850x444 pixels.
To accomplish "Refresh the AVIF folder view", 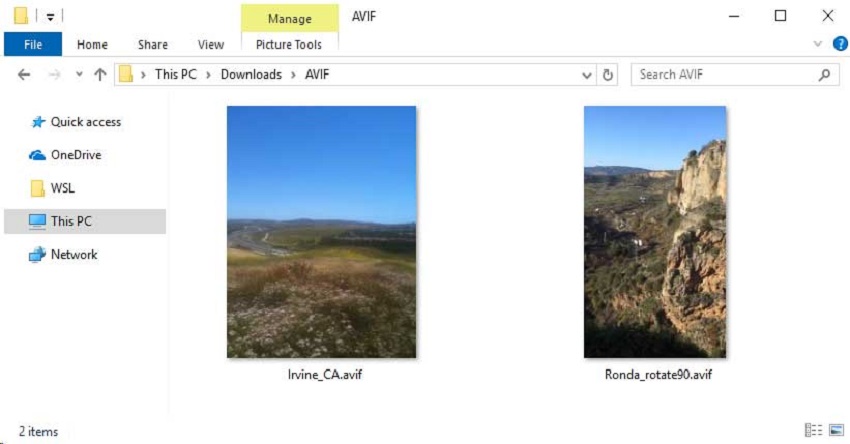I will pyautogui.click(x=608, y=75).
